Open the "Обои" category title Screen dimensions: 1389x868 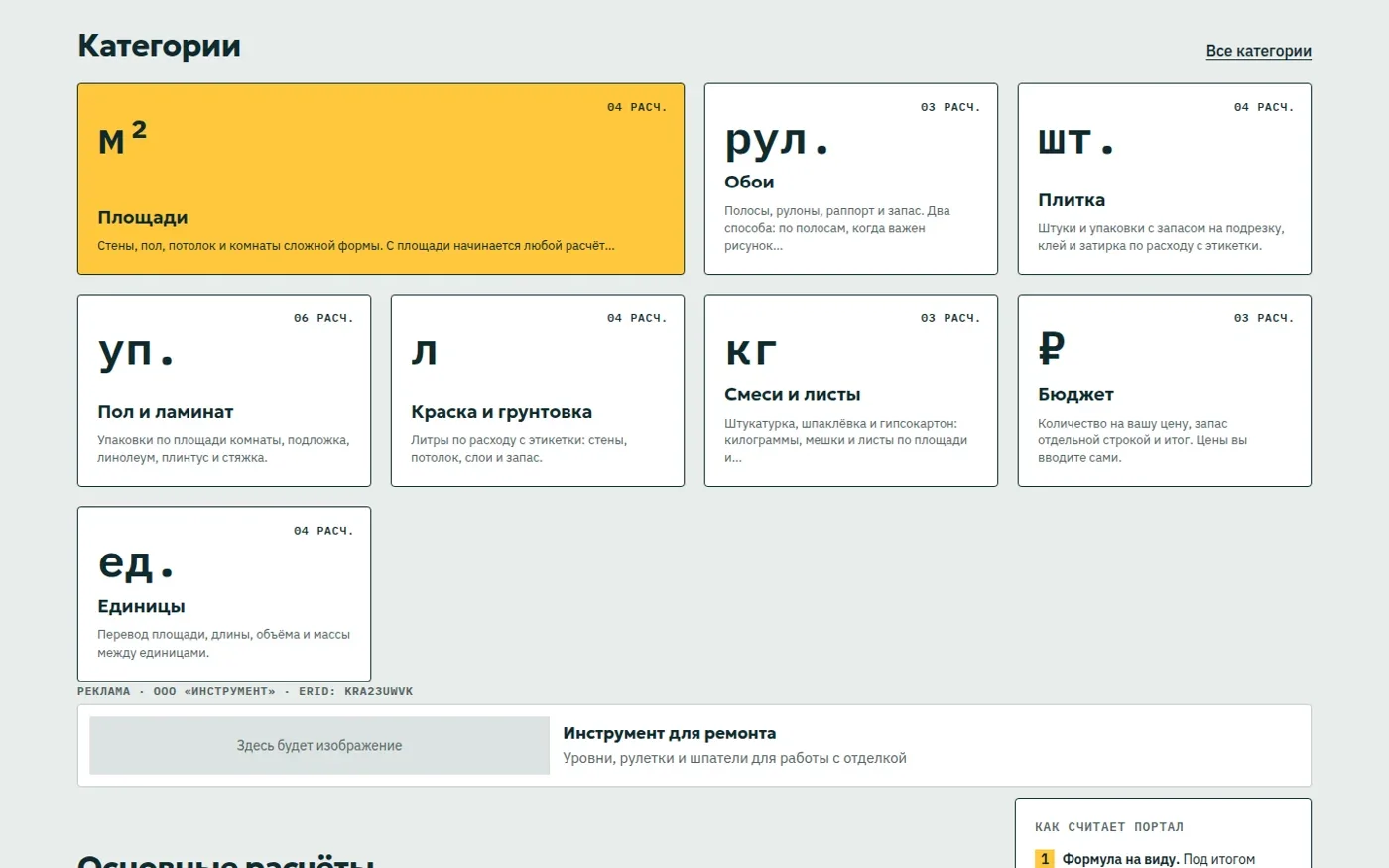[749, 182]
